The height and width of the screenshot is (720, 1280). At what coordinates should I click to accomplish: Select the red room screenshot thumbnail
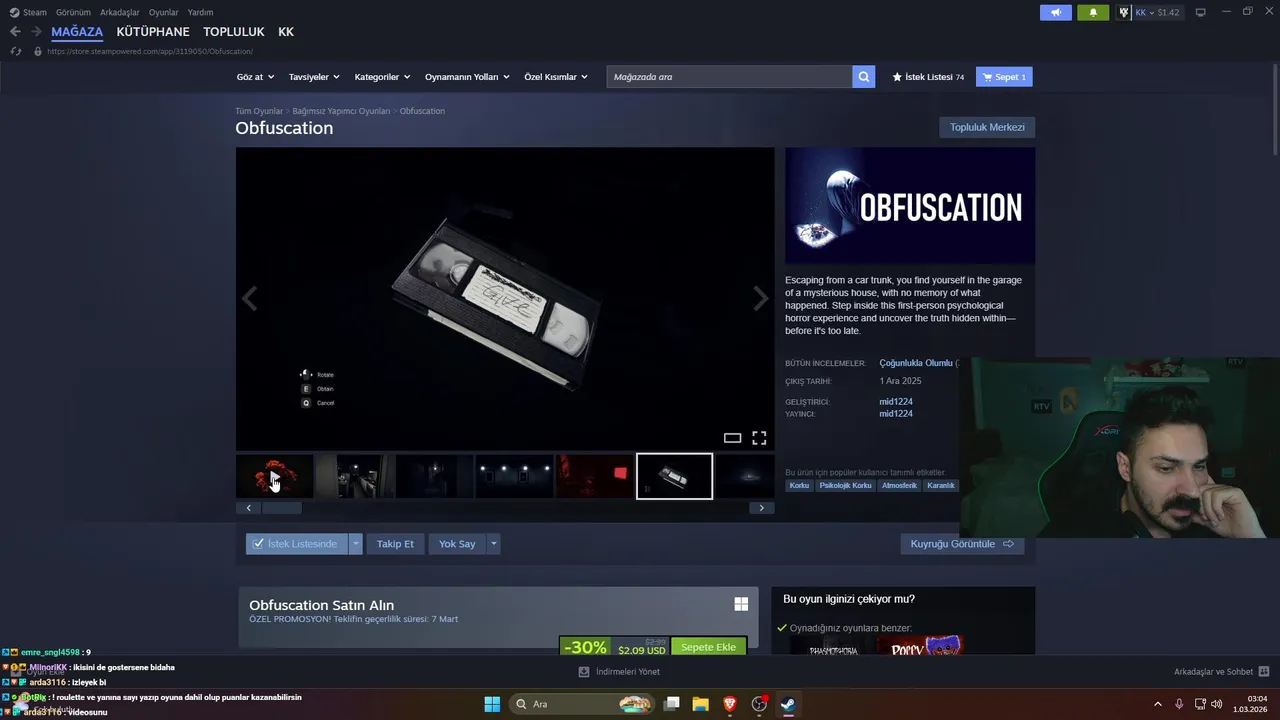(x=595, y=476)
